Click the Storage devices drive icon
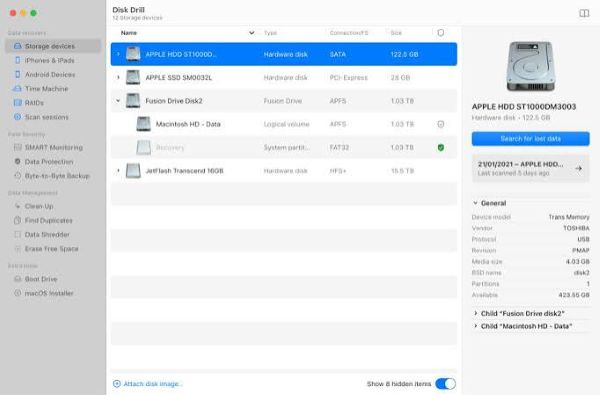 coord(18,46)
